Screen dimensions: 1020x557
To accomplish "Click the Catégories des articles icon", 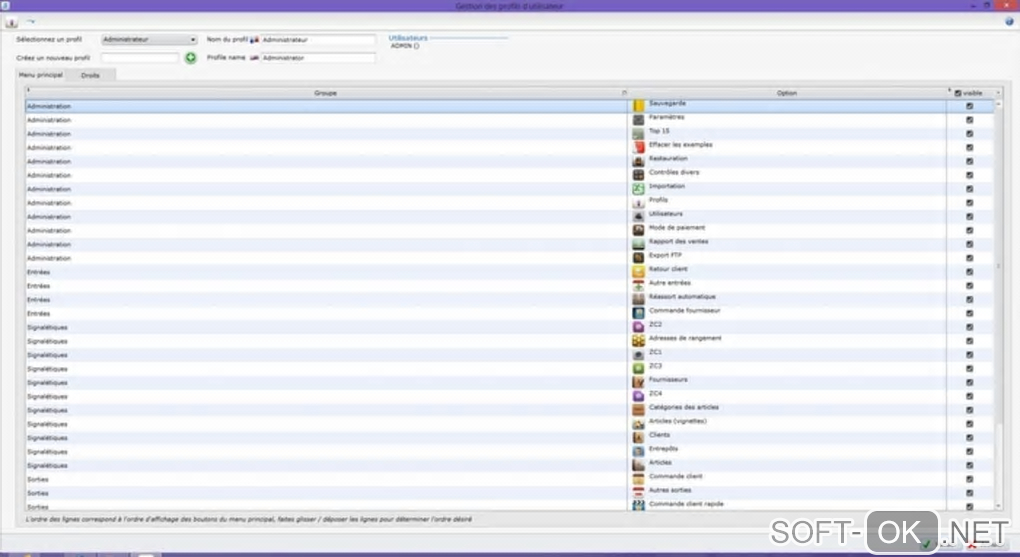I will (638, 410).
